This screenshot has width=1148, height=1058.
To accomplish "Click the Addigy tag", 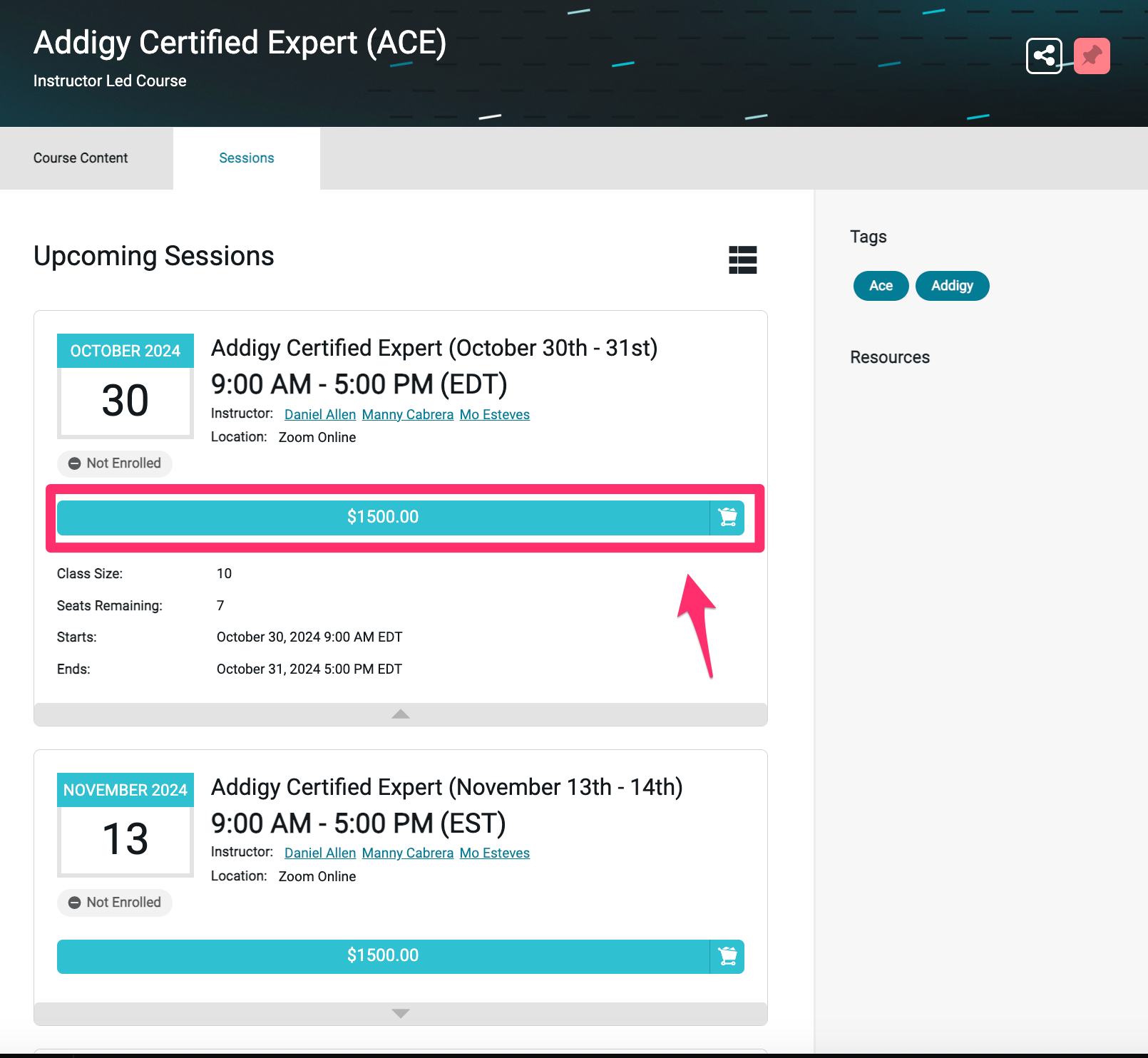I will (x=952, y=286).
